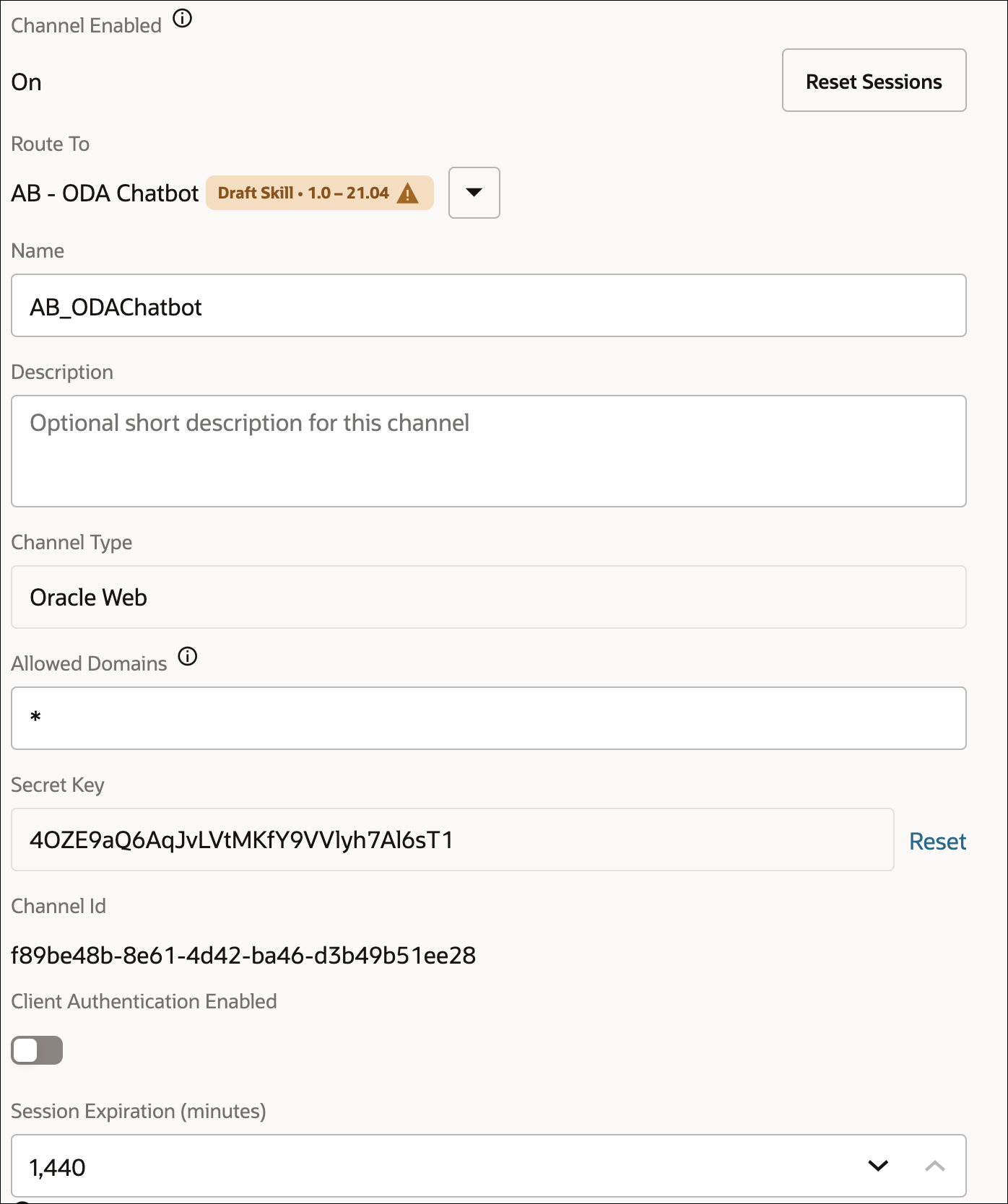Click the Channel Type Oracle Web field
Image resolution: width=1008 pixels, height=1204 pixels.
coord(488,597)
